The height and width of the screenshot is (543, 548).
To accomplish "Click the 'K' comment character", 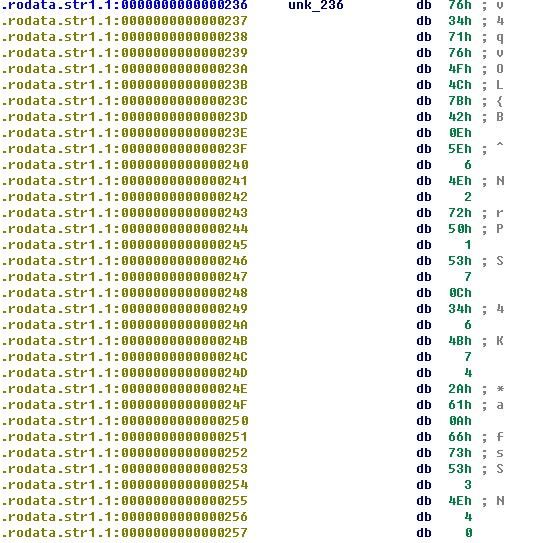I will [x=500, y=341].
